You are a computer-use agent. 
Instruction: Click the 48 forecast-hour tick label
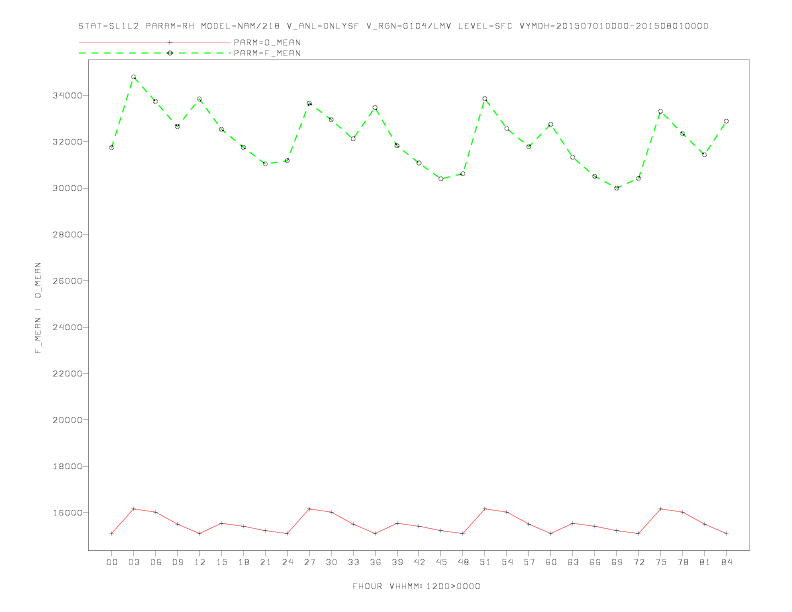click(463, 562)
